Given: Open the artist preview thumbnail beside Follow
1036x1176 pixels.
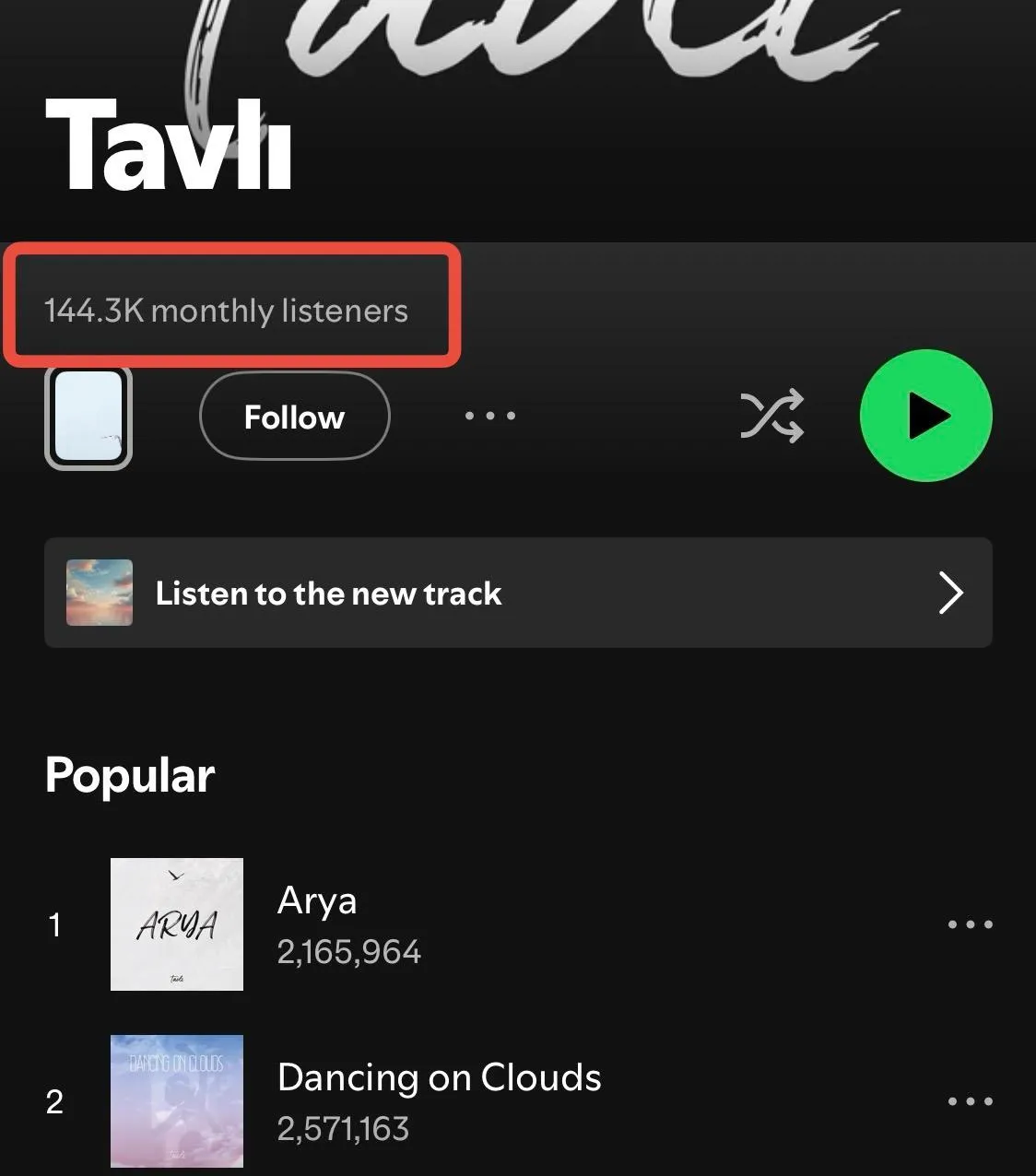Looking at the screenshot, I should tap(88, 417).
